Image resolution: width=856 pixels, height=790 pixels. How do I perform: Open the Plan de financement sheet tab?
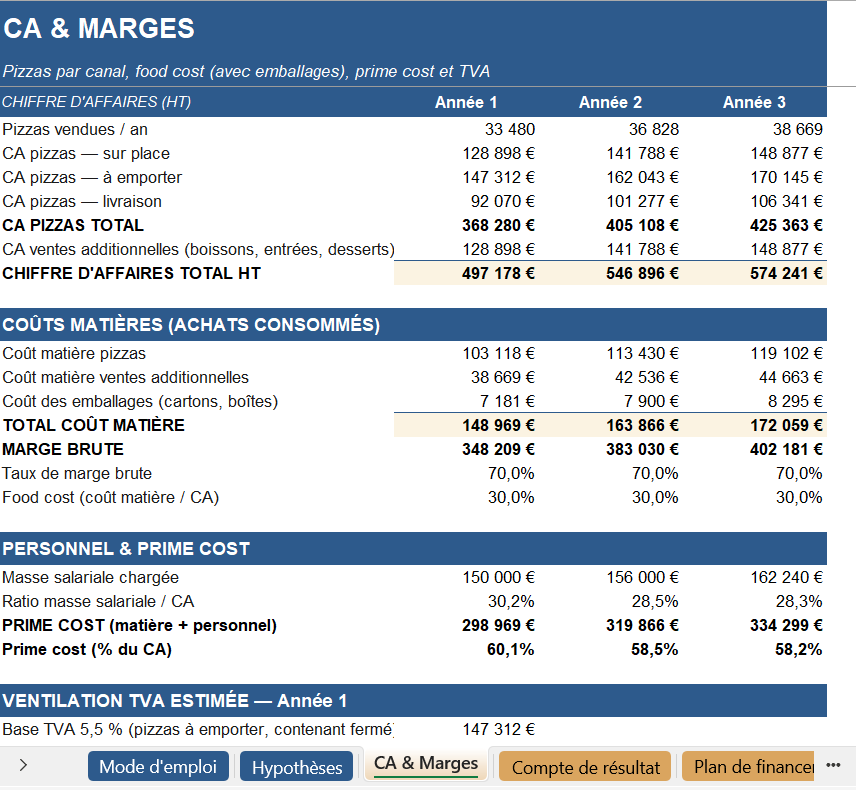[x=748, y=767]
